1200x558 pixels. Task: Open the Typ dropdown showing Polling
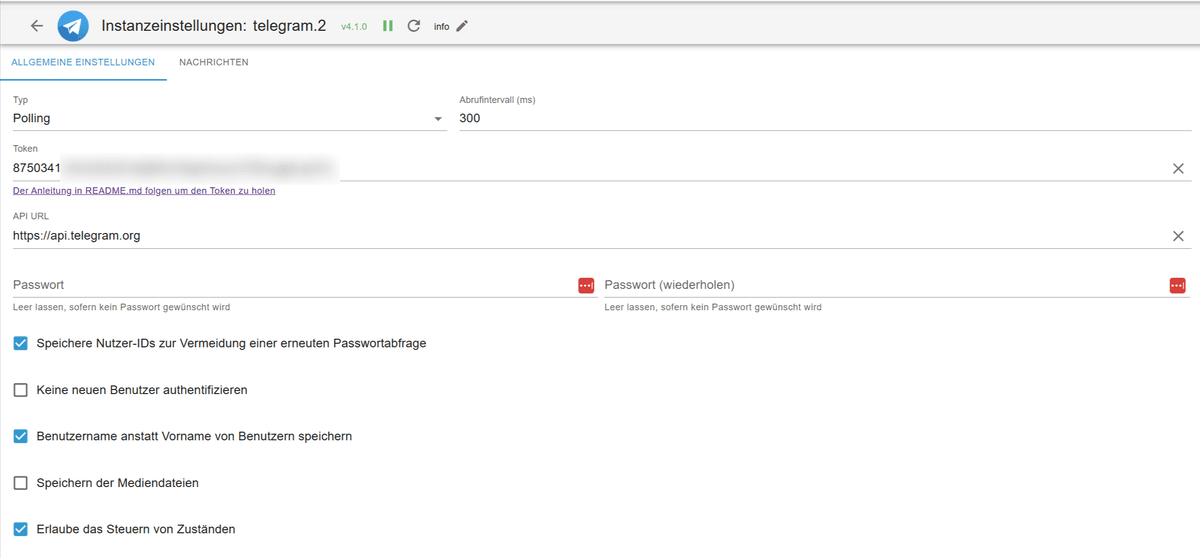tap(229, 118)
